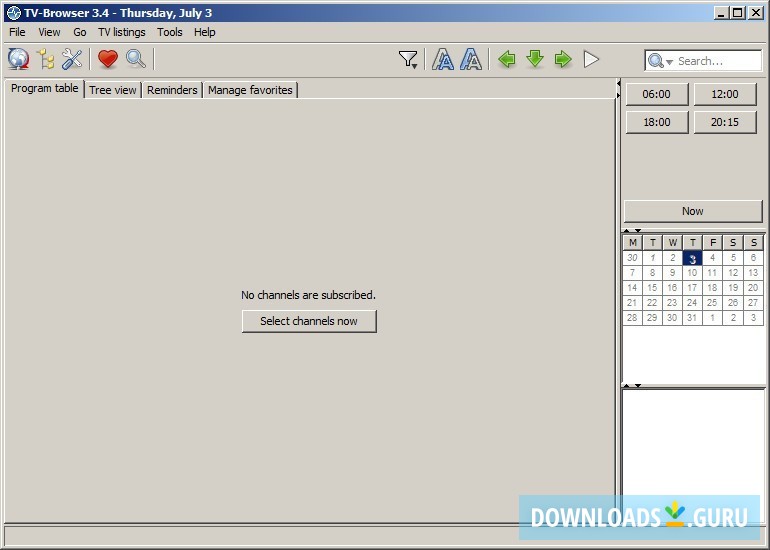Switch to the Reminders tab
This screenshot has height=550, width=770.
pos(172,90)
